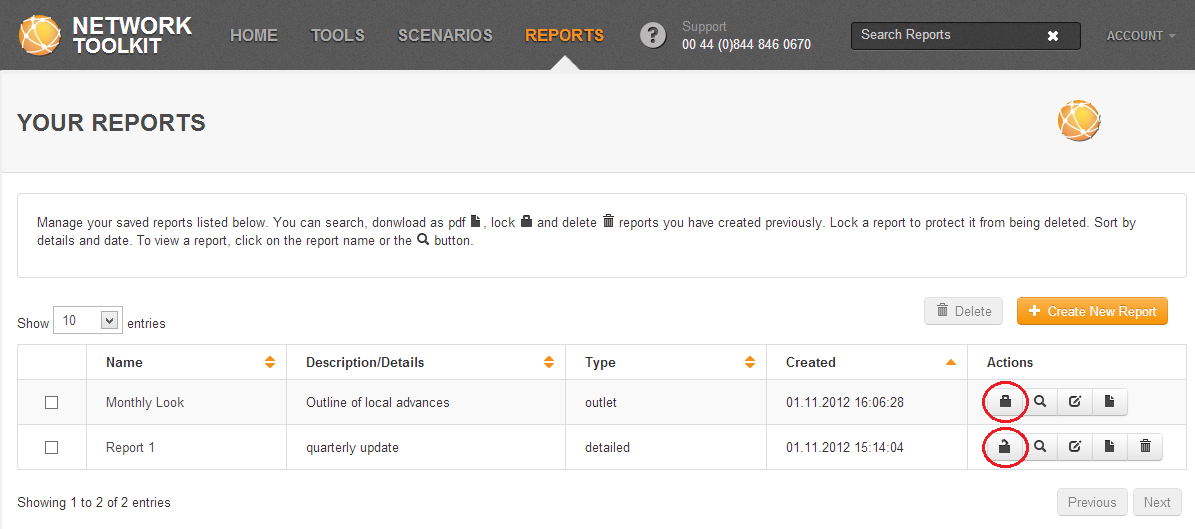Click the unlock icon for Report 1
Image resolution: width=1195 pixels, height=529 pixels.
click(x=1005, y=447)
